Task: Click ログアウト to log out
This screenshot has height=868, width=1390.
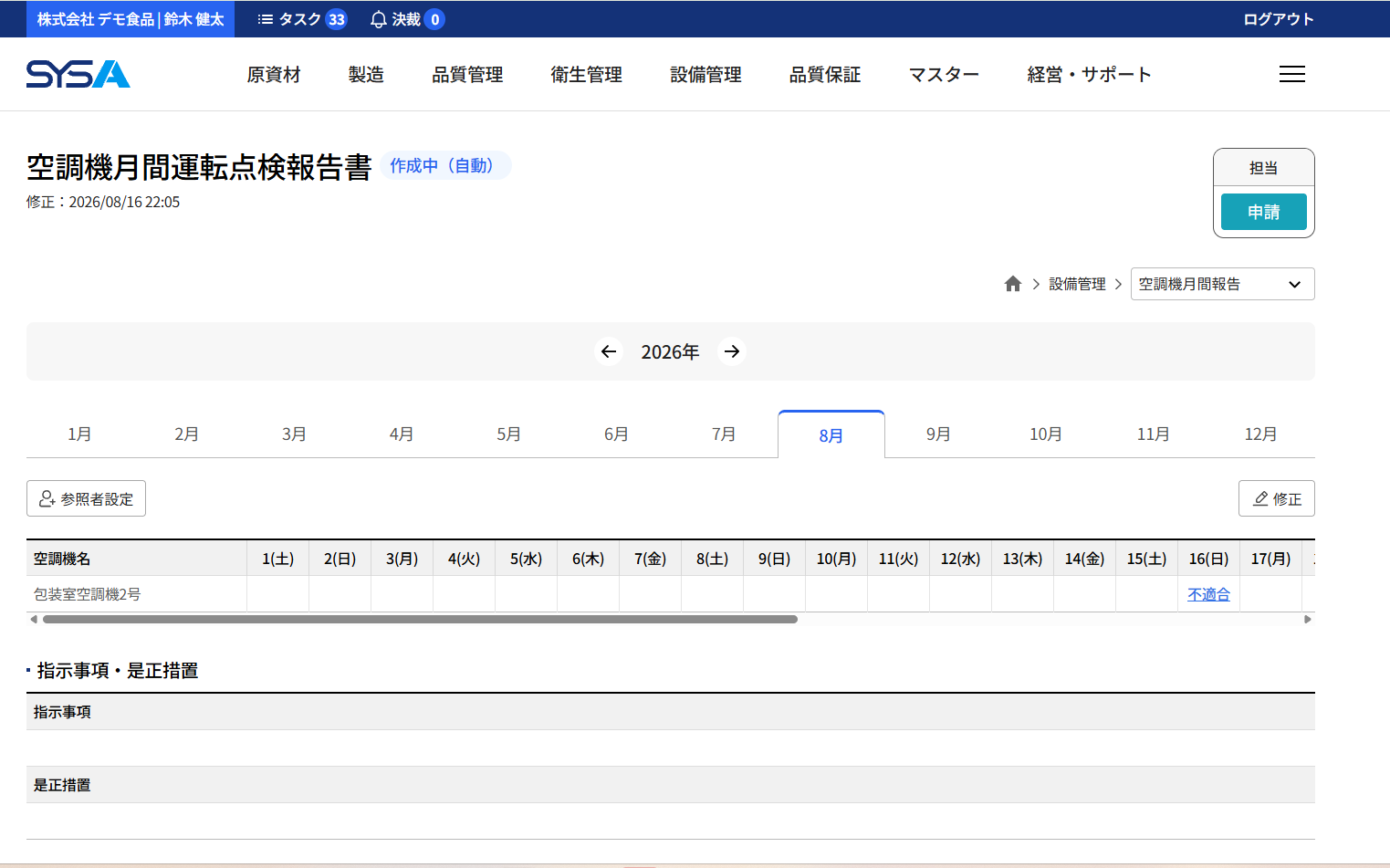Action: pos(1279,19)
